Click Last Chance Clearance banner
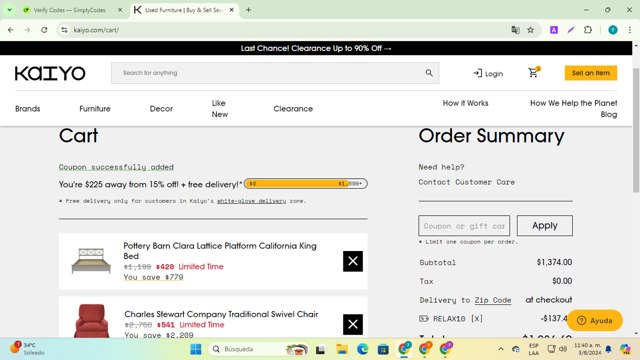 pyautogui.click(x=316, y=48)
